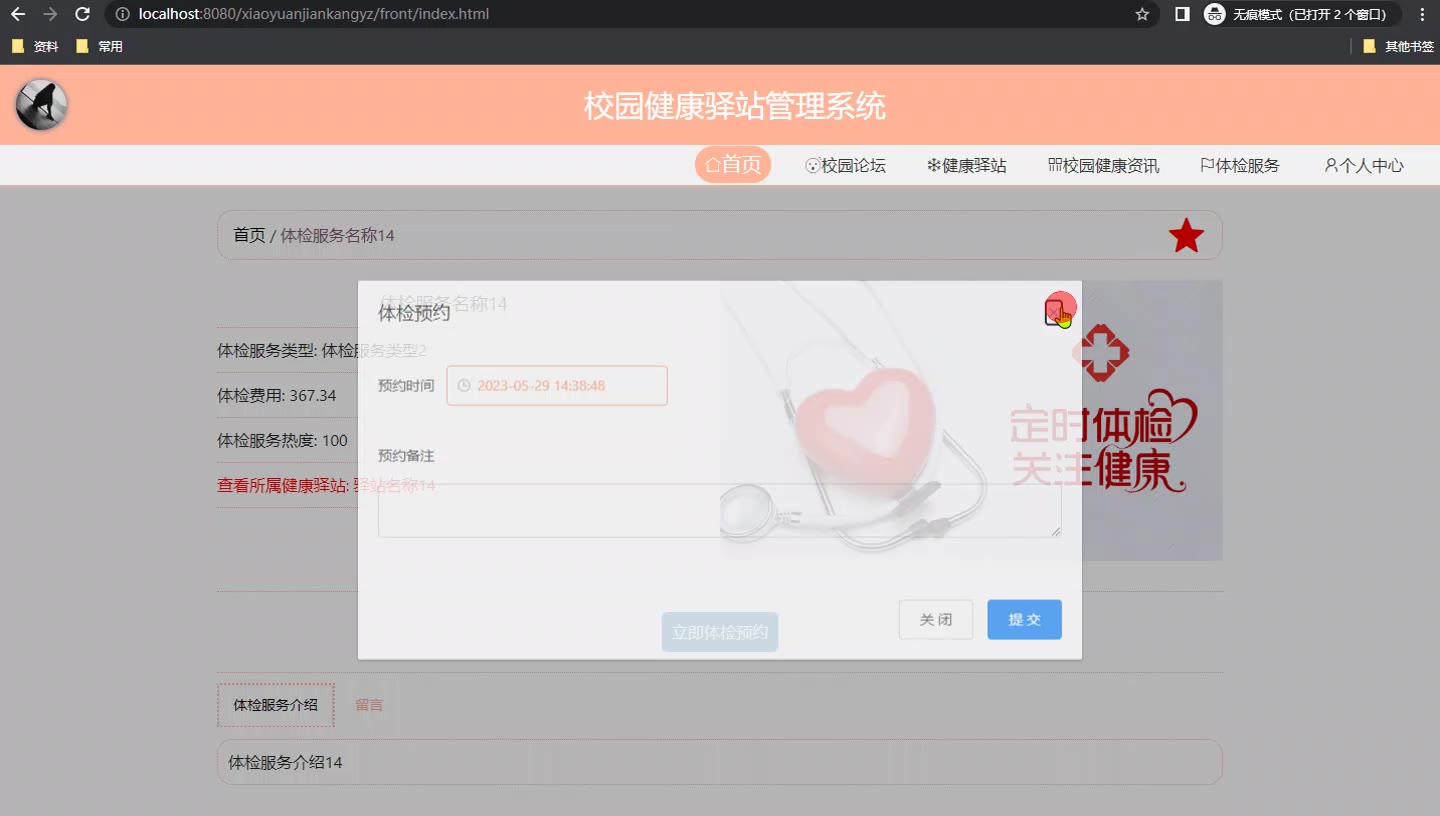
Task: Open the 校园健康资讯 menu item
Action: click(1104, 166)
